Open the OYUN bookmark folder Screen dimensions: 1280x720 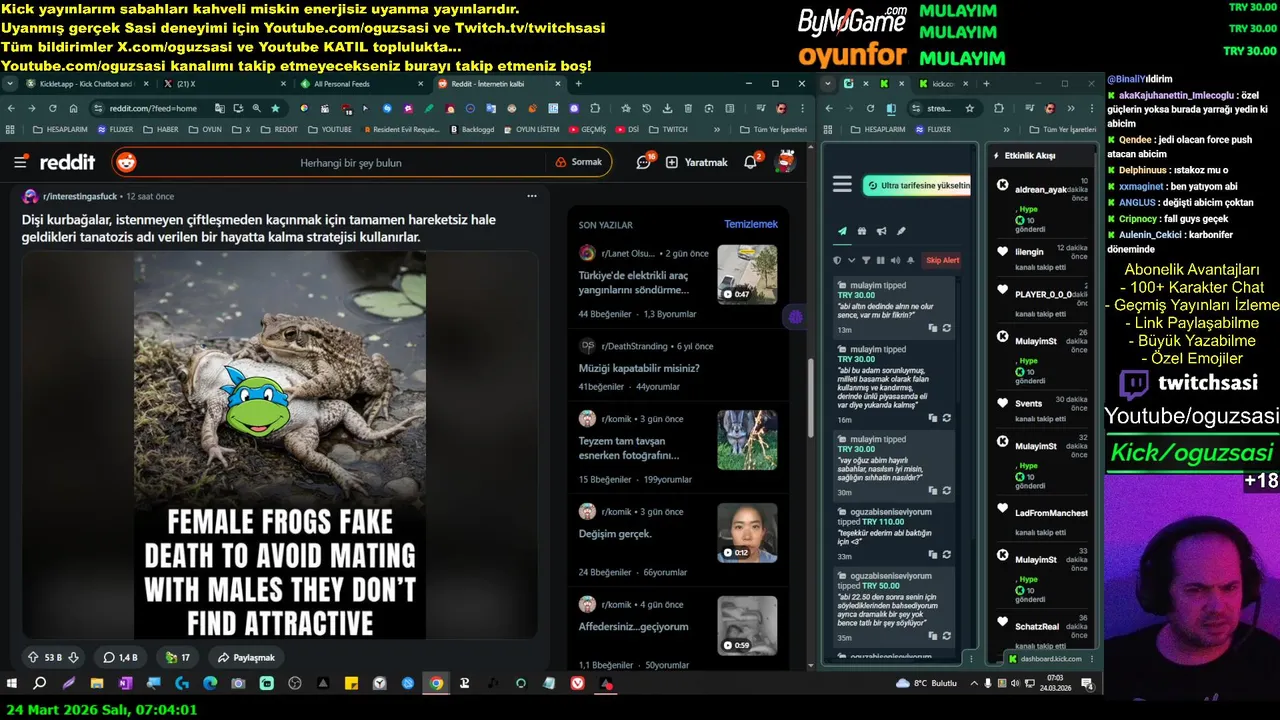[205, 129]
